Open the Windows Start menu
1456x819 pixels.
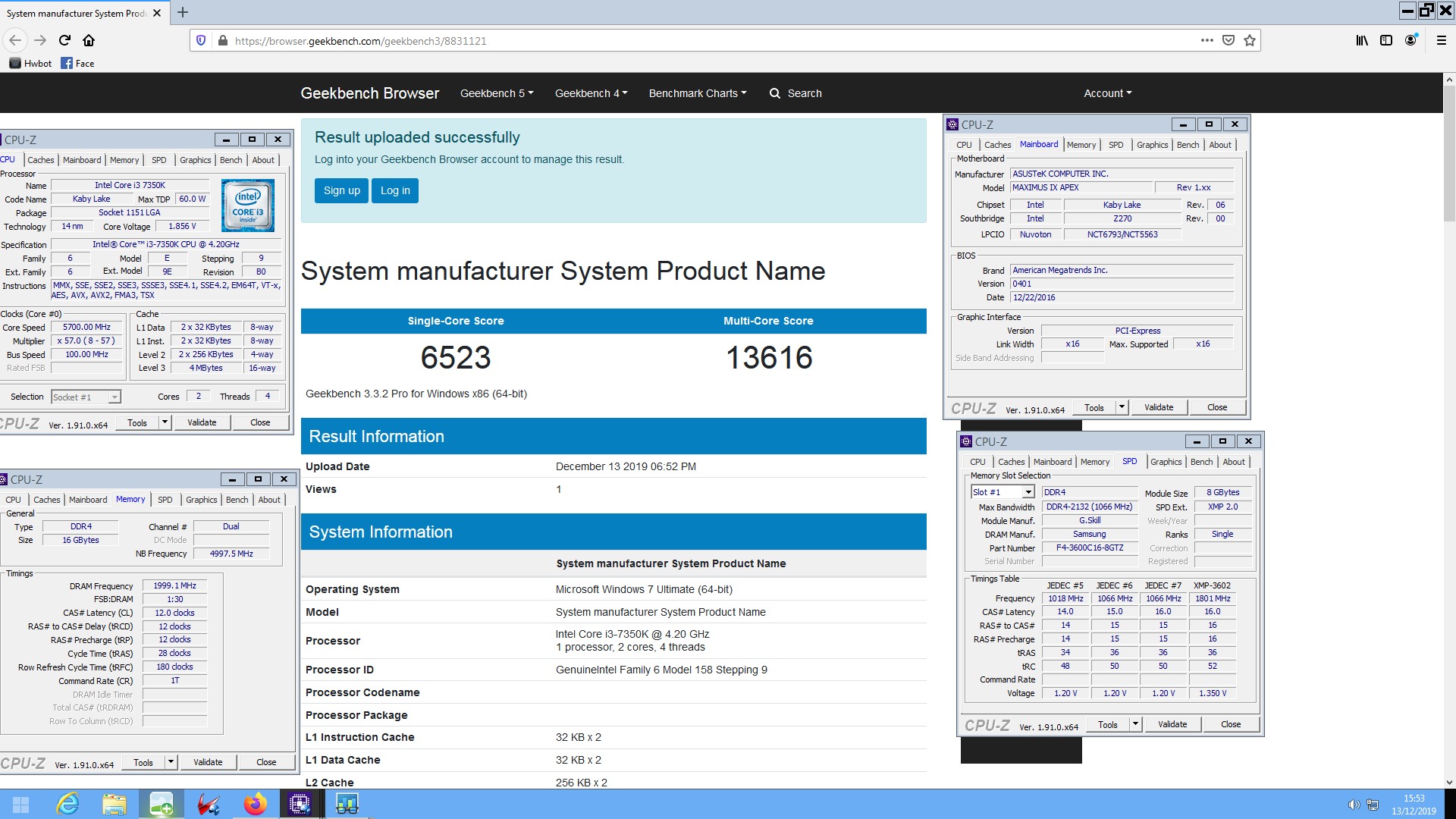[20, 804]
